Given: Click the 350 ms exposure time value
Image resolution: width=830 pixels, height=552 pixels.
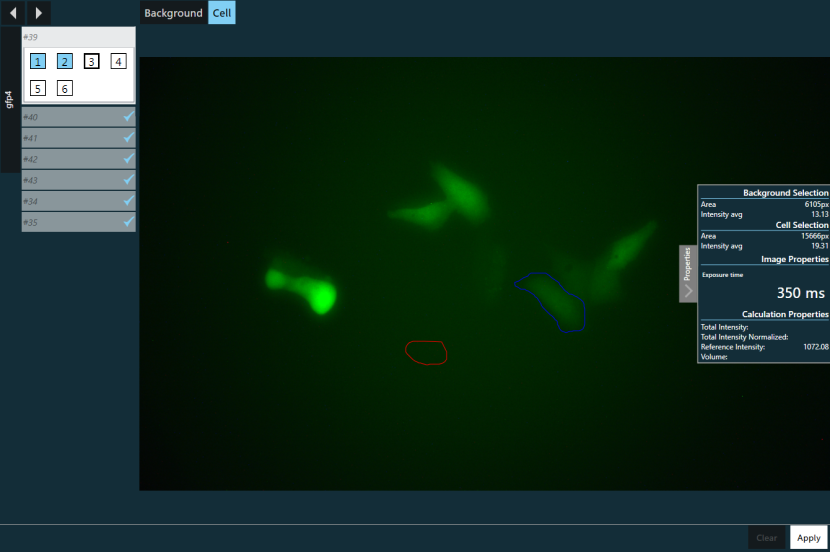Looking at the screenshot, I should point(800,293).
